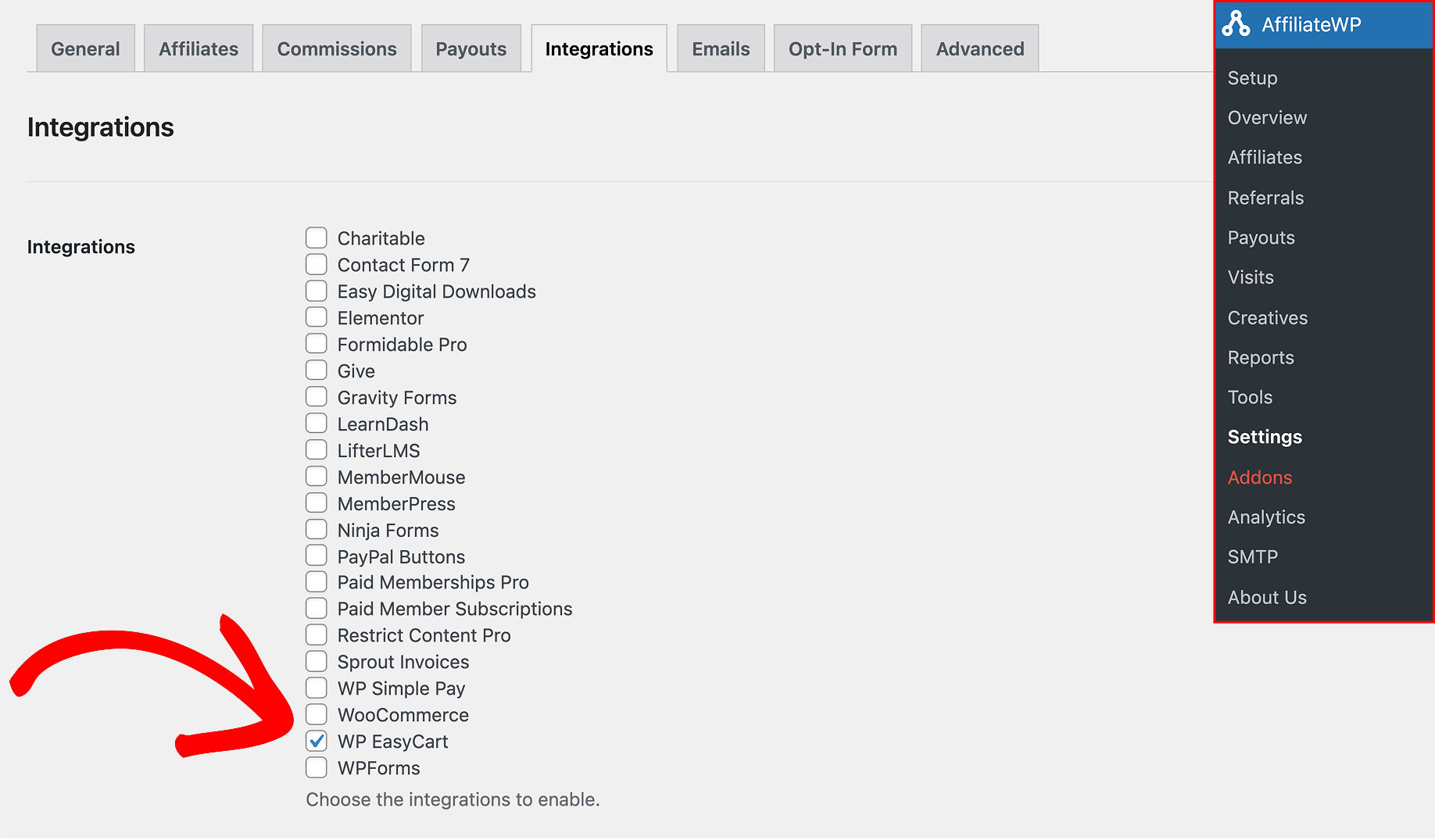The image size is (1435, 840).
Task: Check the PayPal Buttons integration
Action: (x=317, y=555)
